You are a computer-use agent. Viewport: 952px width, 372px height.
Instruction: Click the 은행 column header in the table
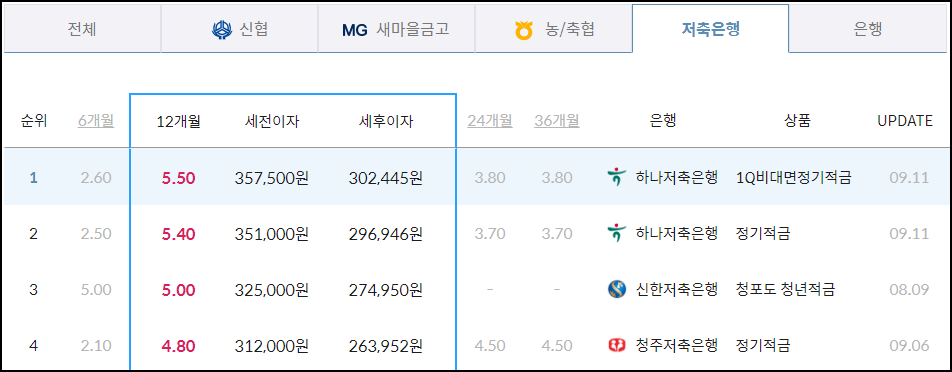click(662, 121)
